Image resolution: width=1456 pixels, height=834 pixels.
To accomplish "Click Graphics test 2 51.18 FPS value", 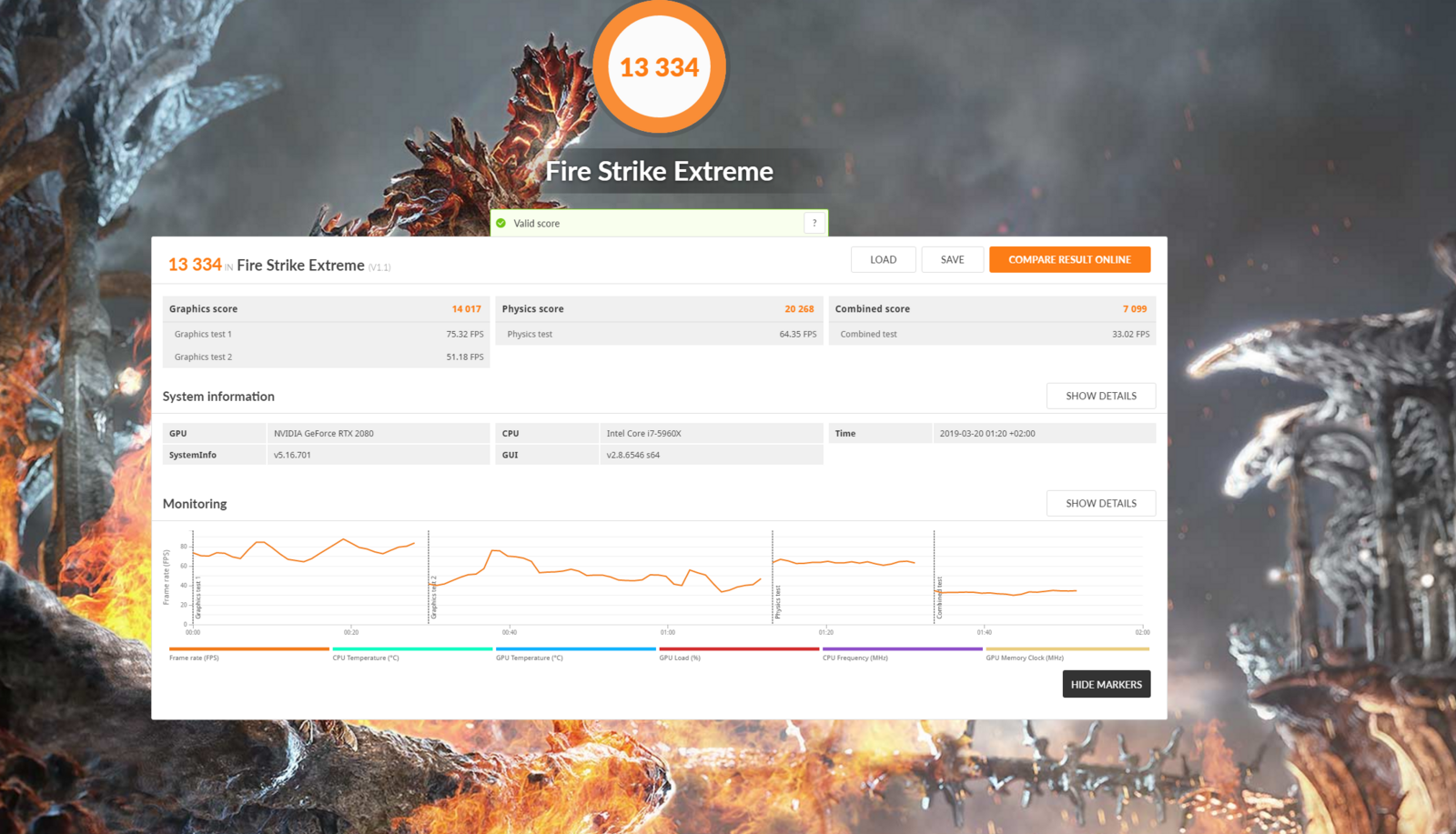I will 465,357.
